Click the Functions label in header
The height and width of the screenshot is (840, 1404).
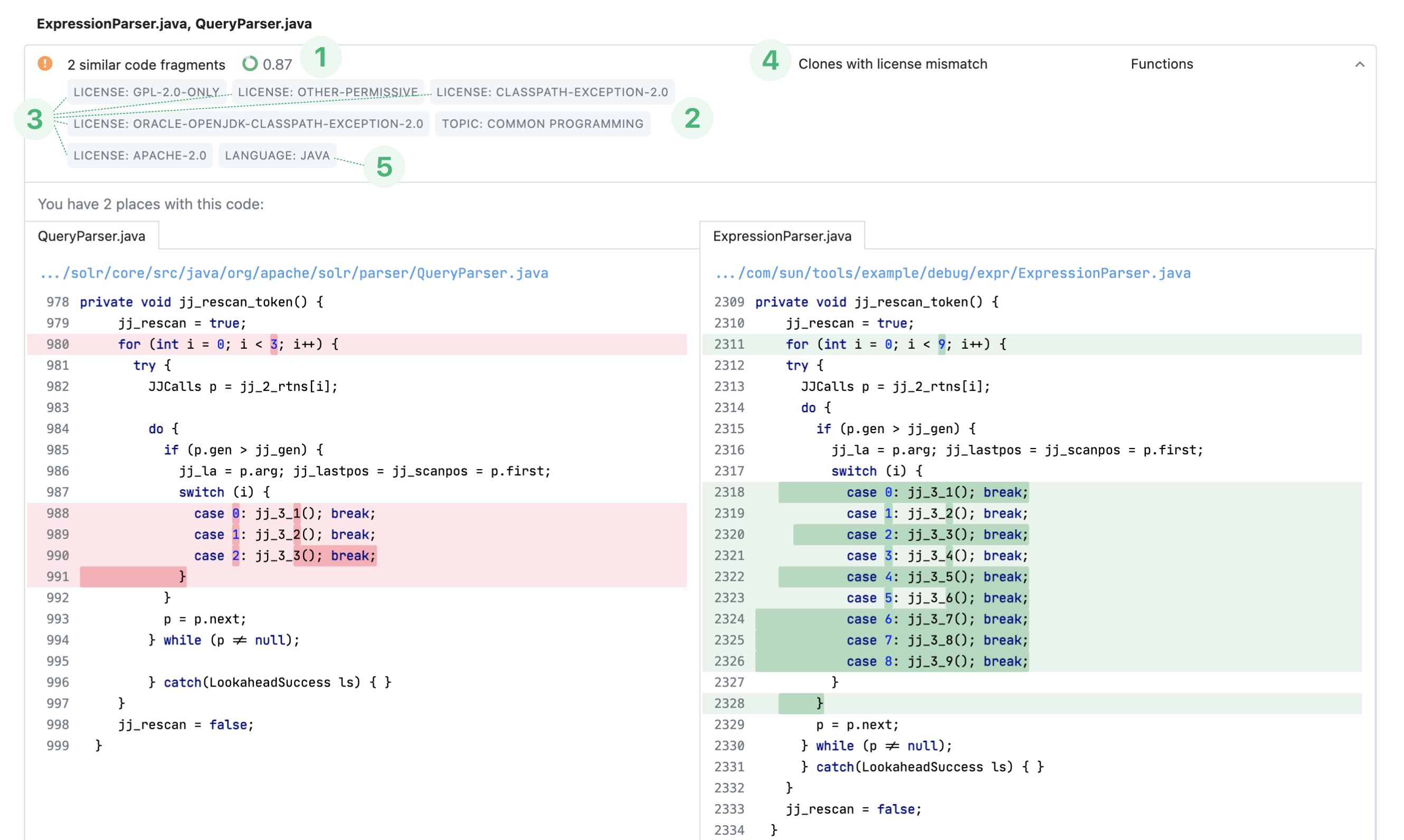coord(1161,64)
